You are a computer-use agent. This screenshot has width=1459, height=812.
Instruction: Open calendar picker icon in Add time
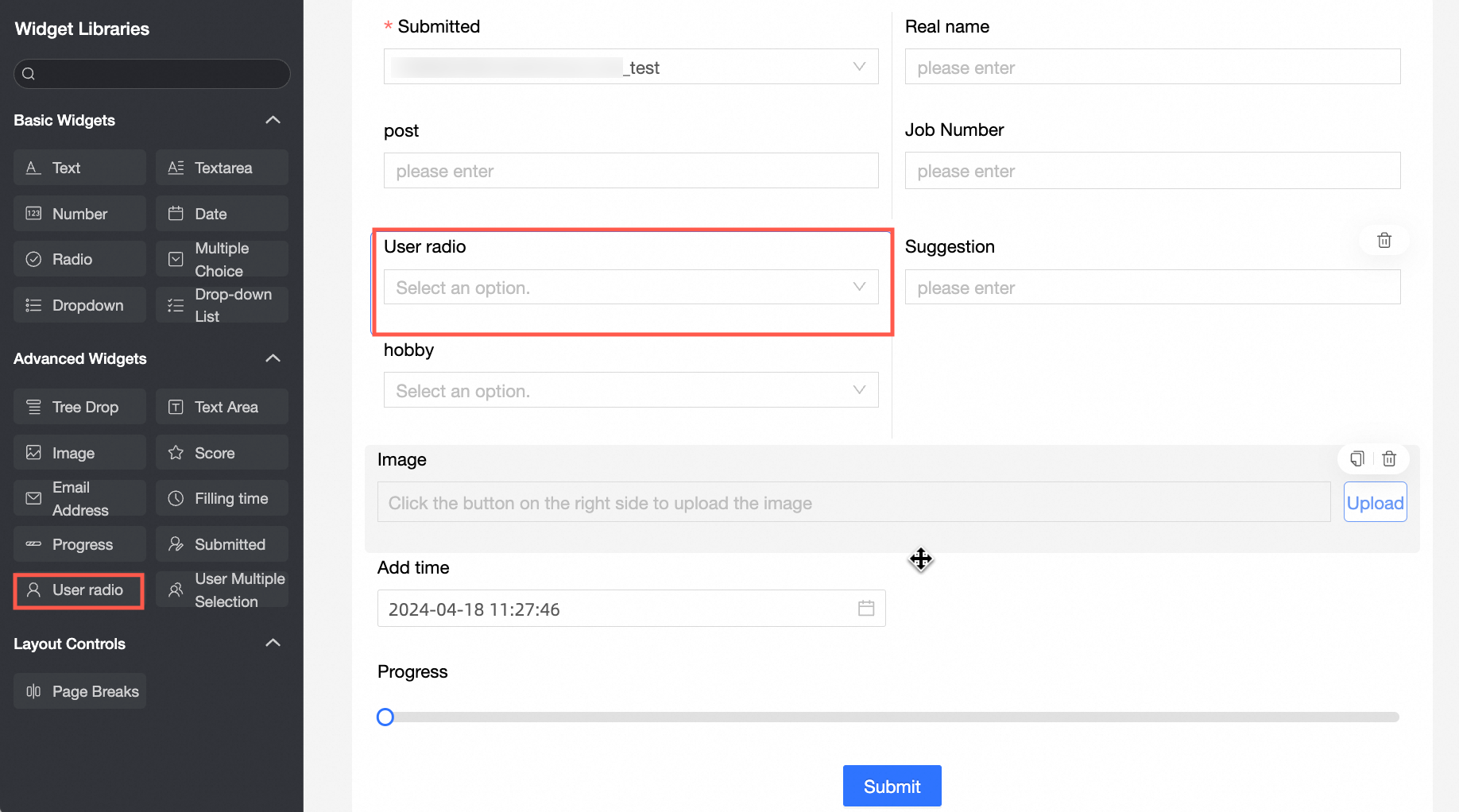(x=865, y=609)
